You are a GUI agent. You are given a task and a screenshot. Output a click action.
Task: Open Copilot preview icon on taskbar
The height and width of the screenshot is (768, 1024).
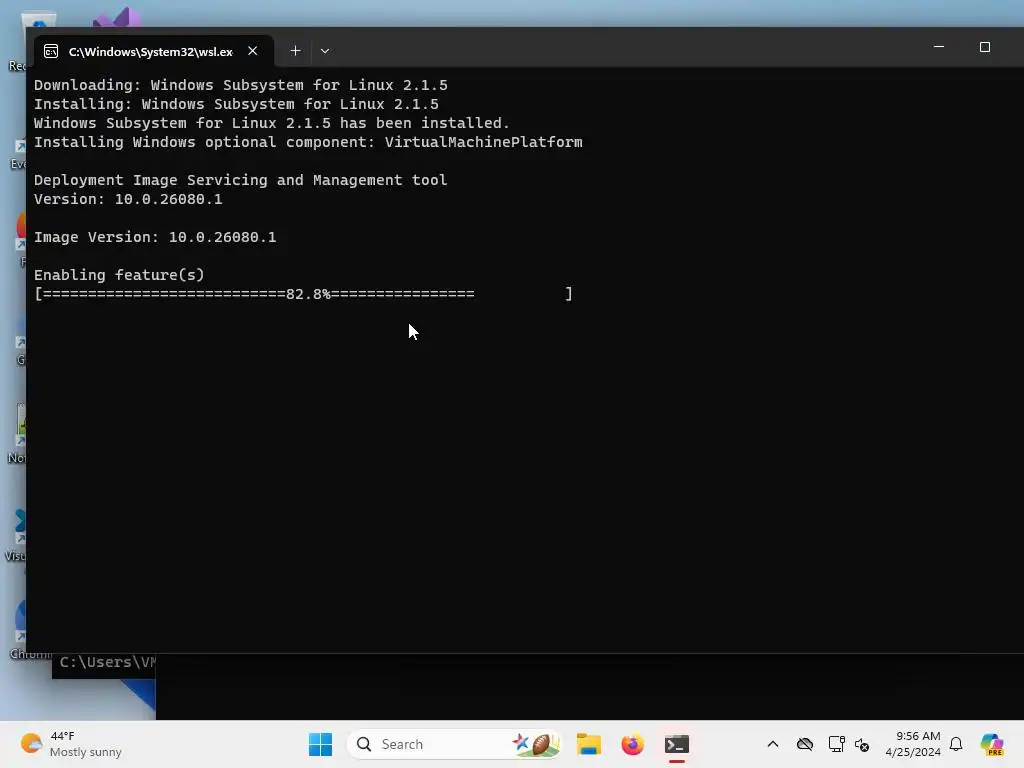991,744
